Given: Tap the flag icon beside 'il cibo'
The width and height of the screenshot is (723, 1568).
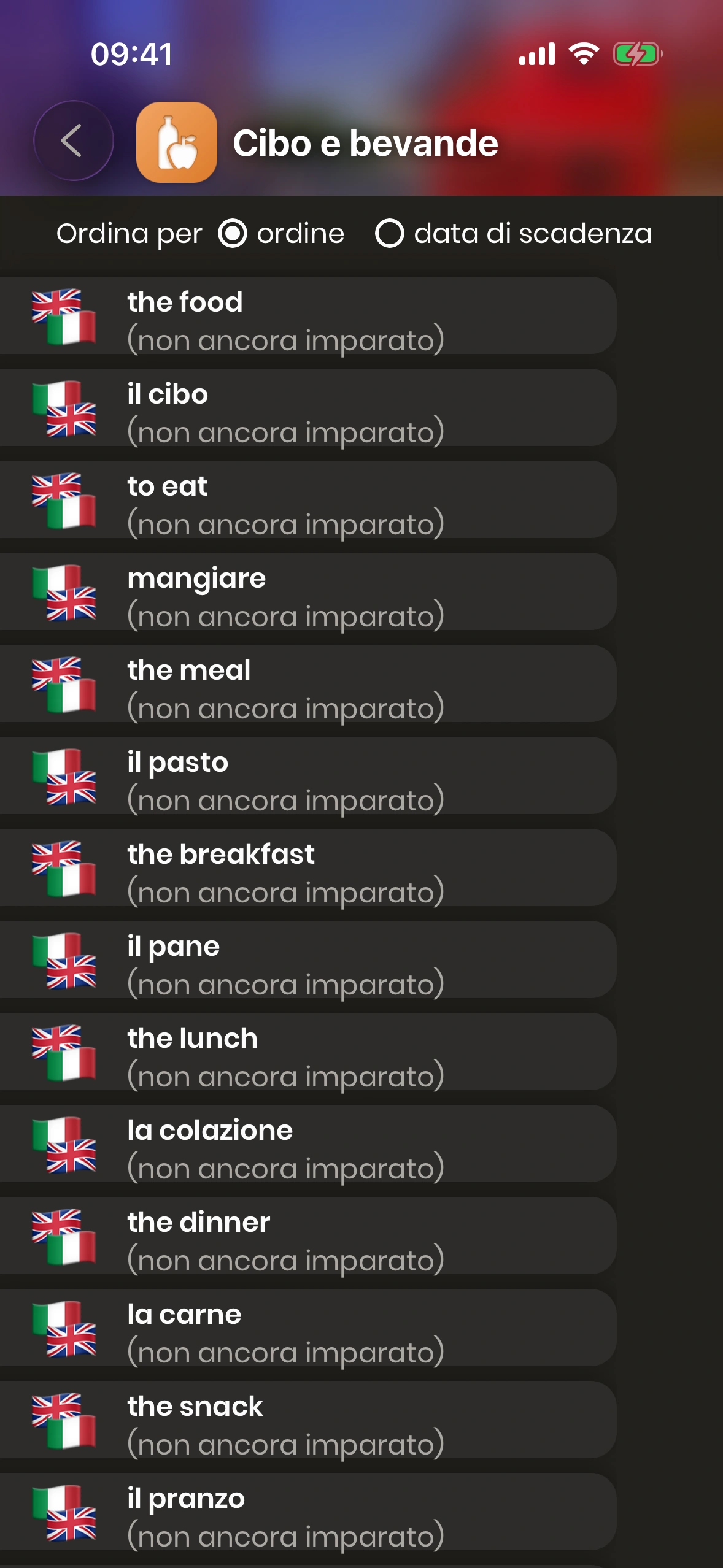Looking at the screenshot, I should [x=64, y=409].
